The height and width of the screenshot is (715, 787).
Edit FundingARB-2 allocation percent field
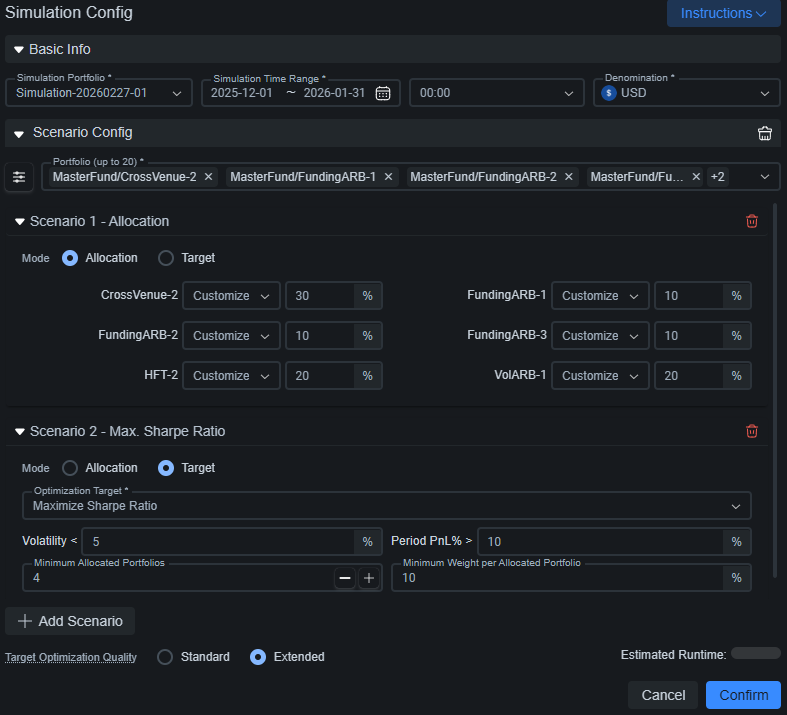[x=320, y=336]
